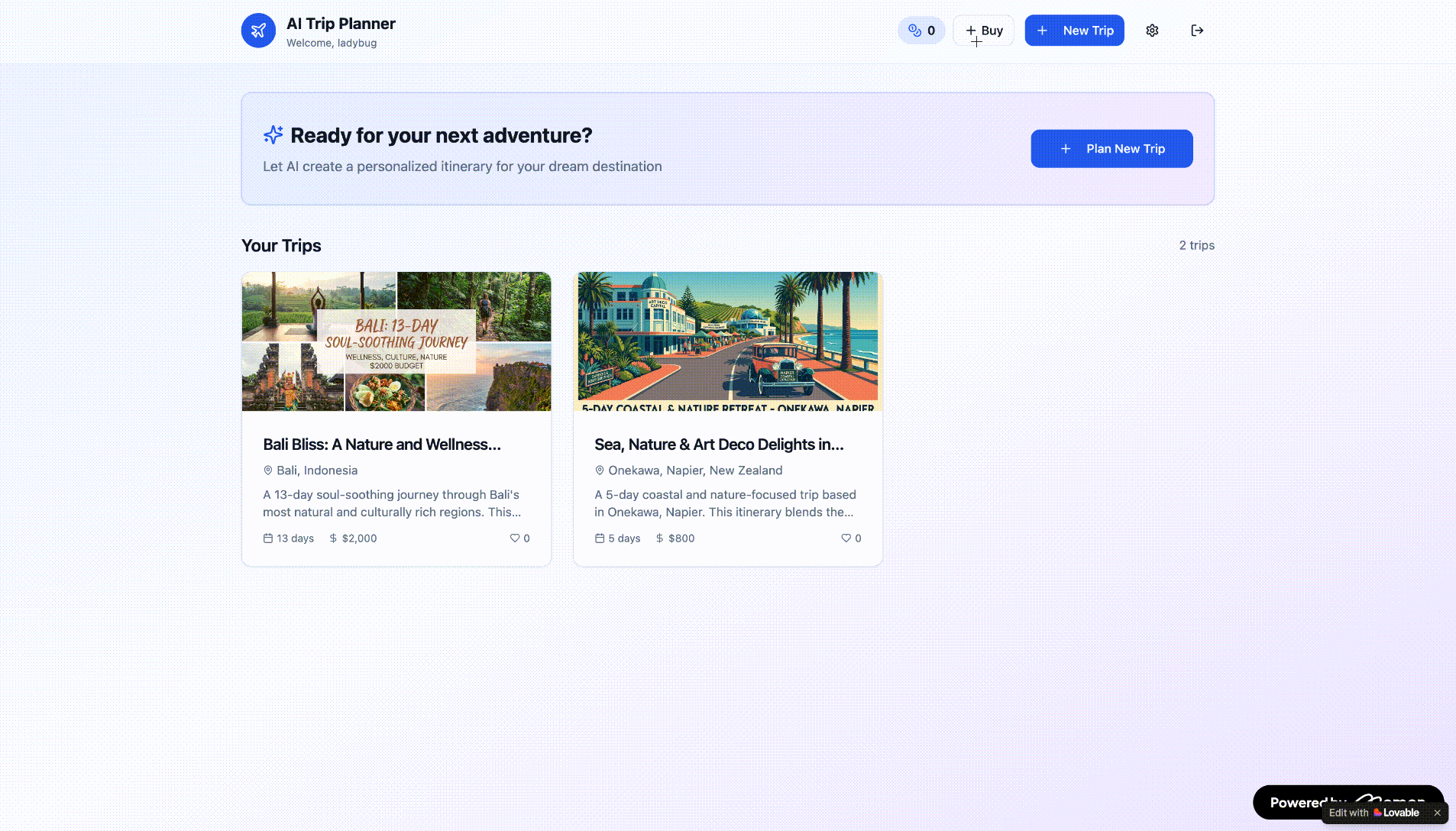Click the calendar icon on the Bali card

click(267, 538)
